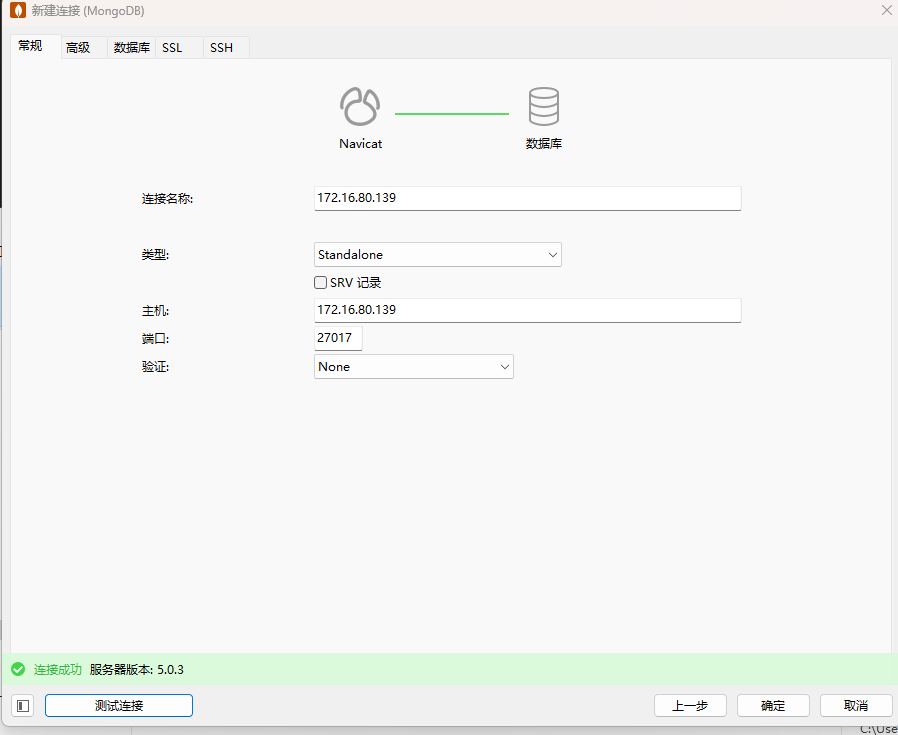This screenshot has height=735, width=898.
Task: Confirm with the 确定 button
Action: 773,706
